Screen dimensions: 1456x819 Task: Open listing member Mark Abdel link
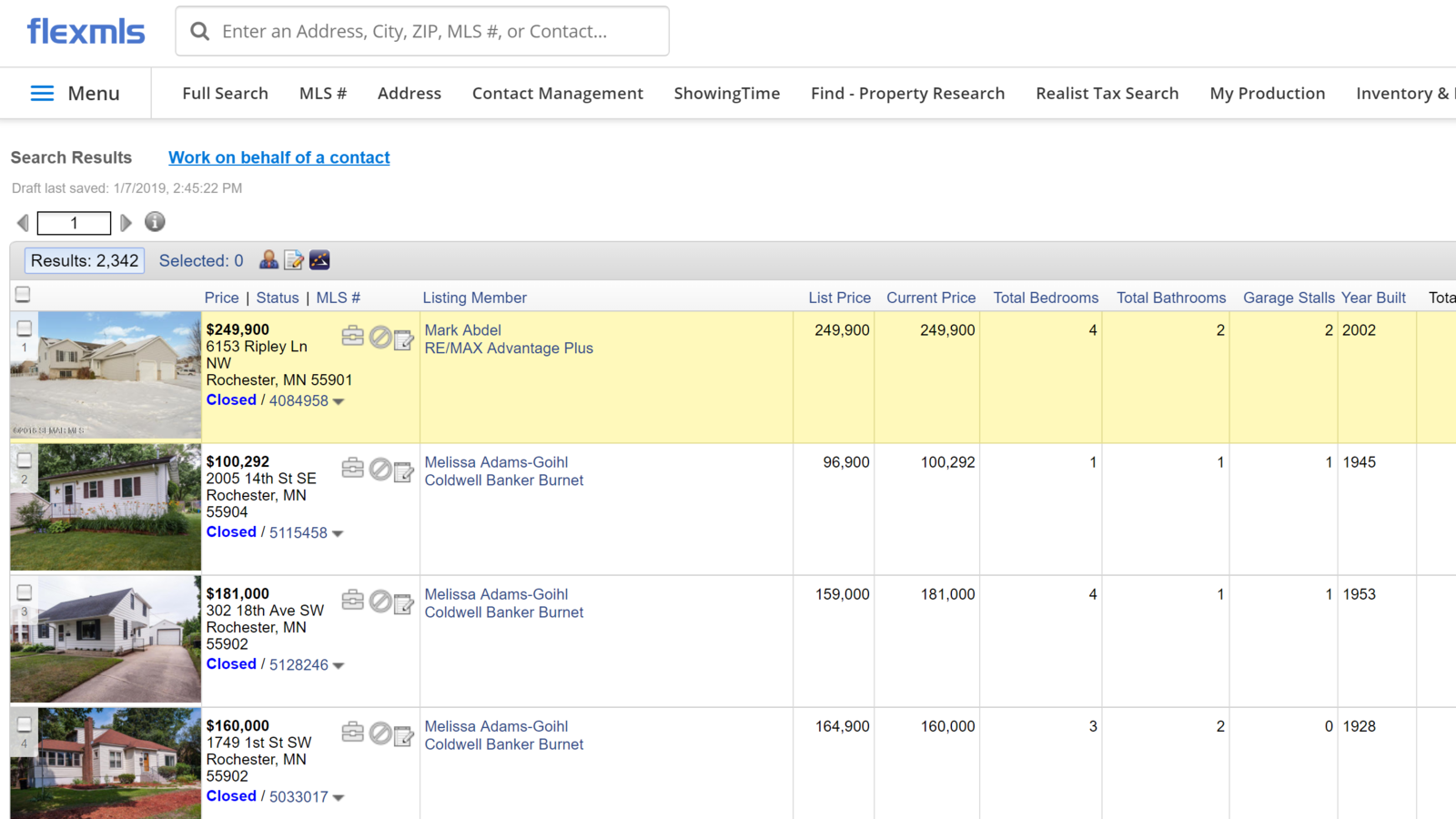(x=462, y=330)
